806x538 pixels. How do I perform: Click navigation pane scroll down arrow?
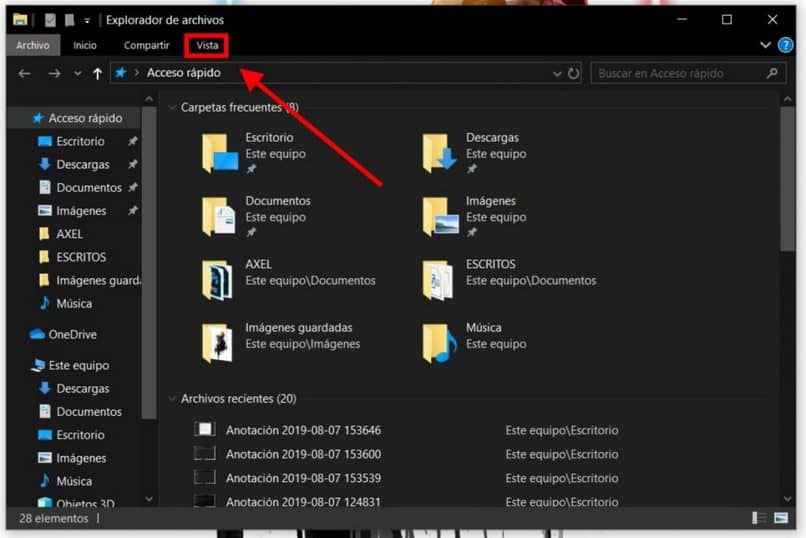(x=149, y=498)
